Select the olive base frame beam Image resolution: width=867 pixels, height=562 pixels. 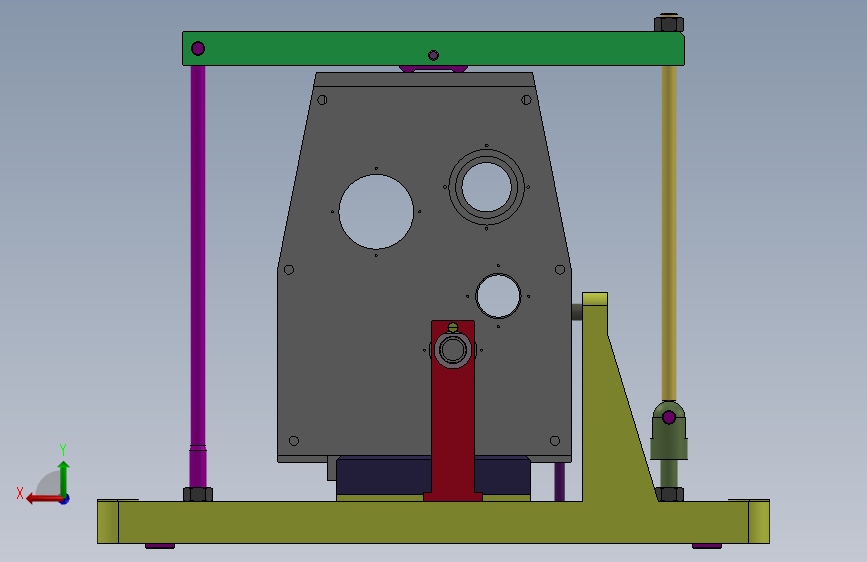[x=433, y=522]
